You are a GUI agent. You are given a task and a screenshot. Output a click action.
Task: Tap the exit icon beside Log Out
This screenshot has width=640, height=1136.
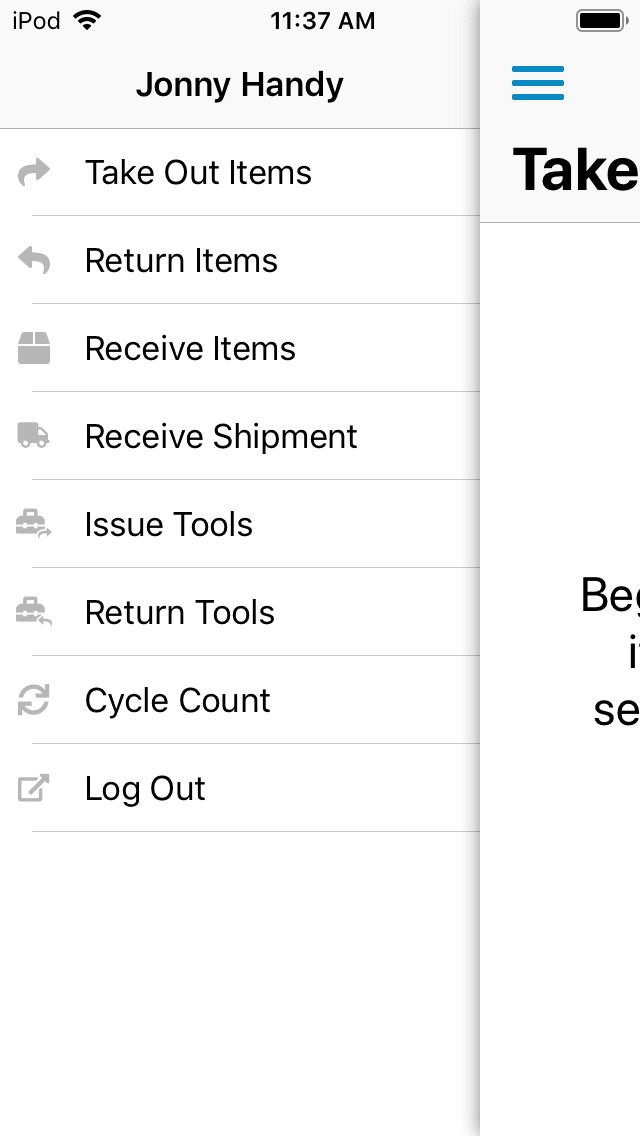[x=34, y=789]
